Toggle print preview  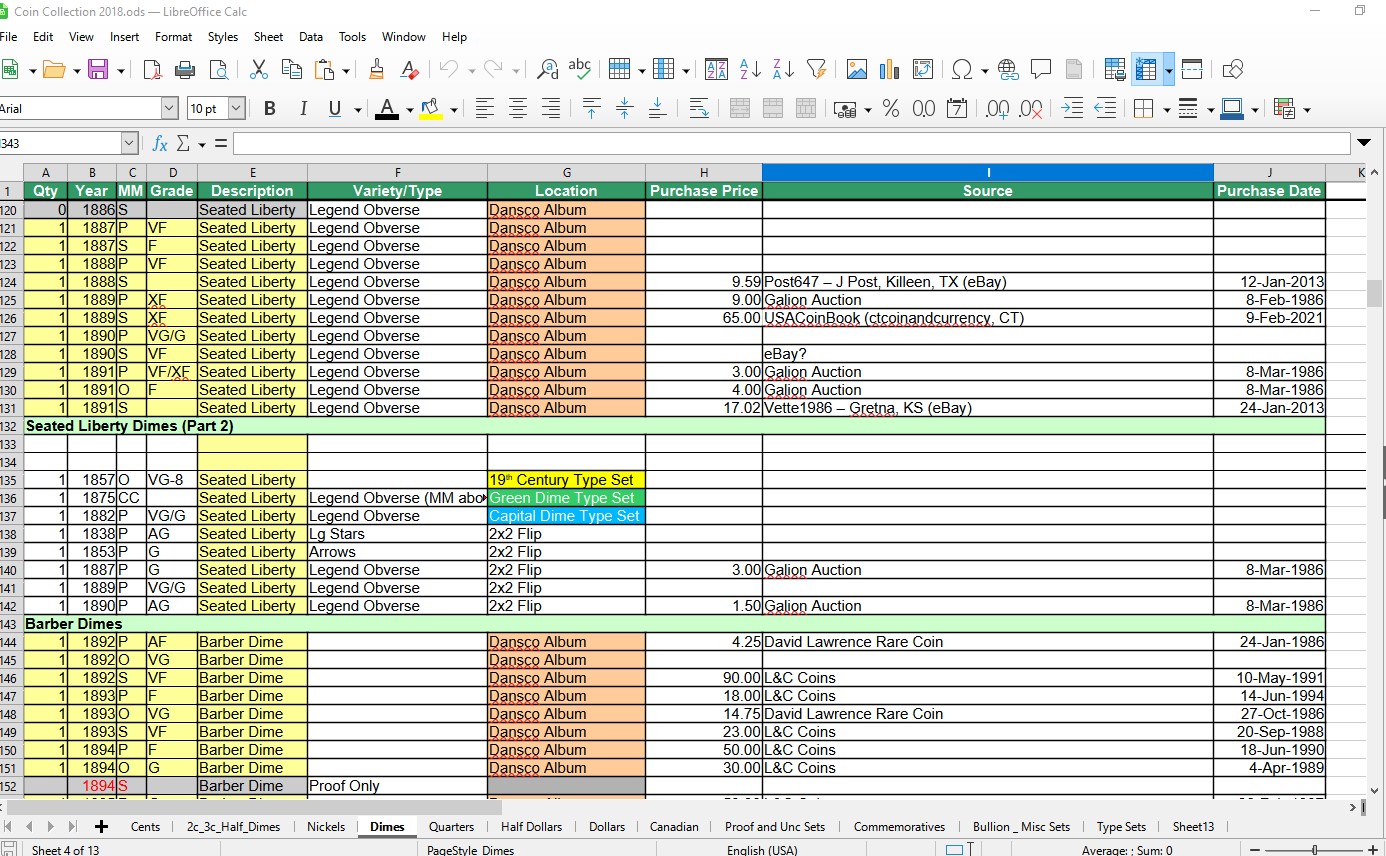click(x=218, y=69)
